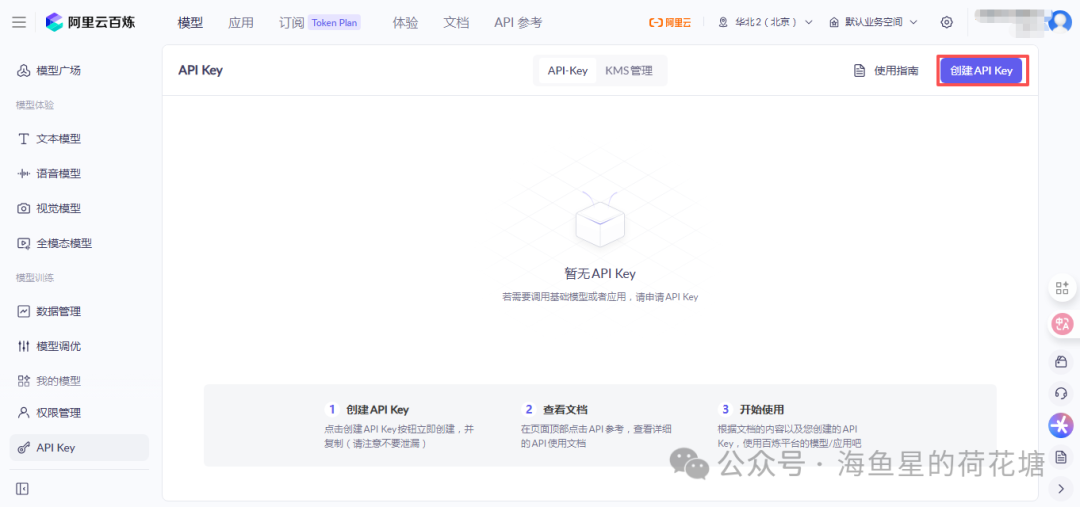Click the 视觉模型 camera icon
This screenshot has height=507, width=1080.
click(23, 208)
